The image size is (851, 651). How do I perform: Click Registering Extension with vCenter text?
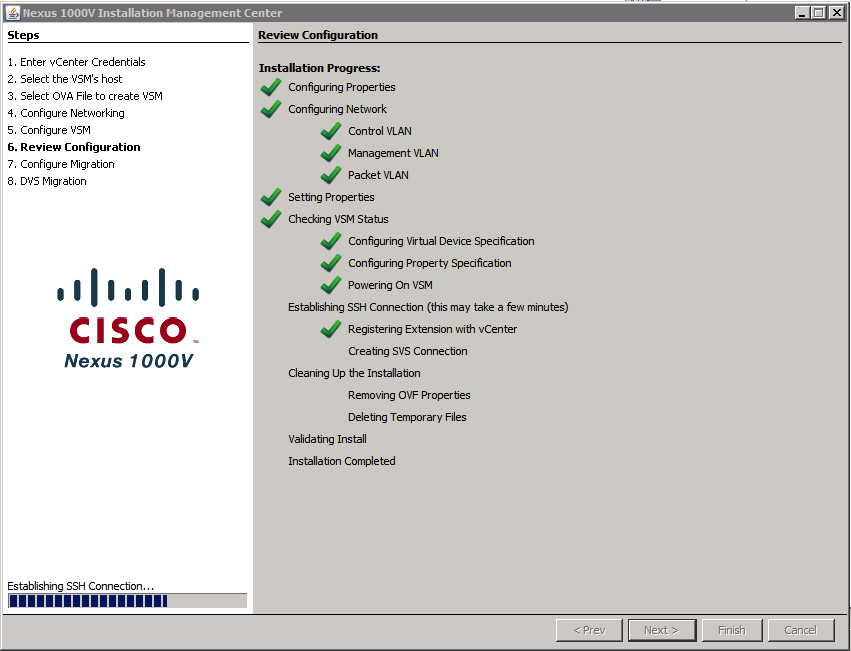tap(433, 329)
